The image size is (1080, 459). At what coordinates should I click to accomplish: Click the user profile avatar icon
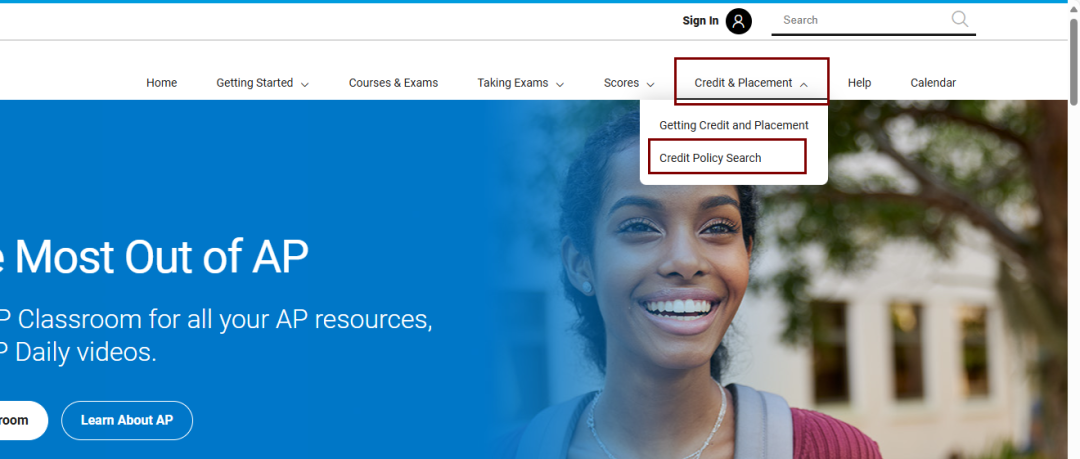click(738, 21)
